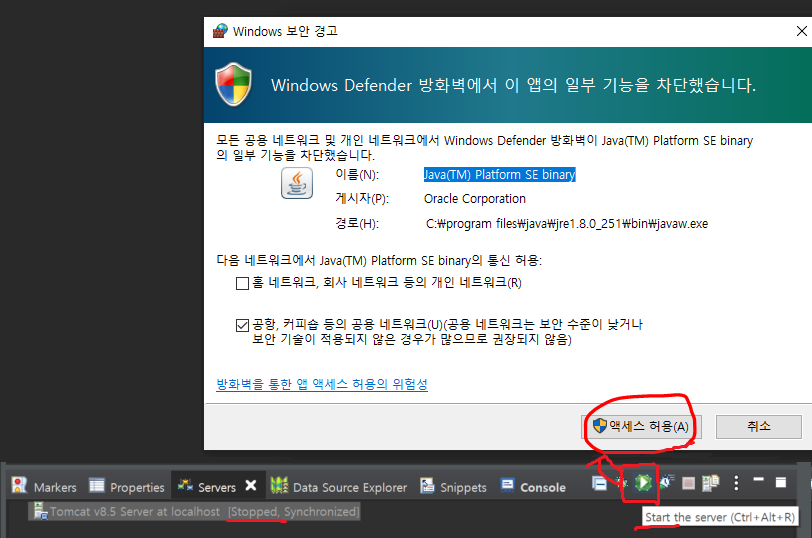The image size is (812, 538).
Task: Start the Tomcat server with the green play icon
Action: (x=643, y=483)
